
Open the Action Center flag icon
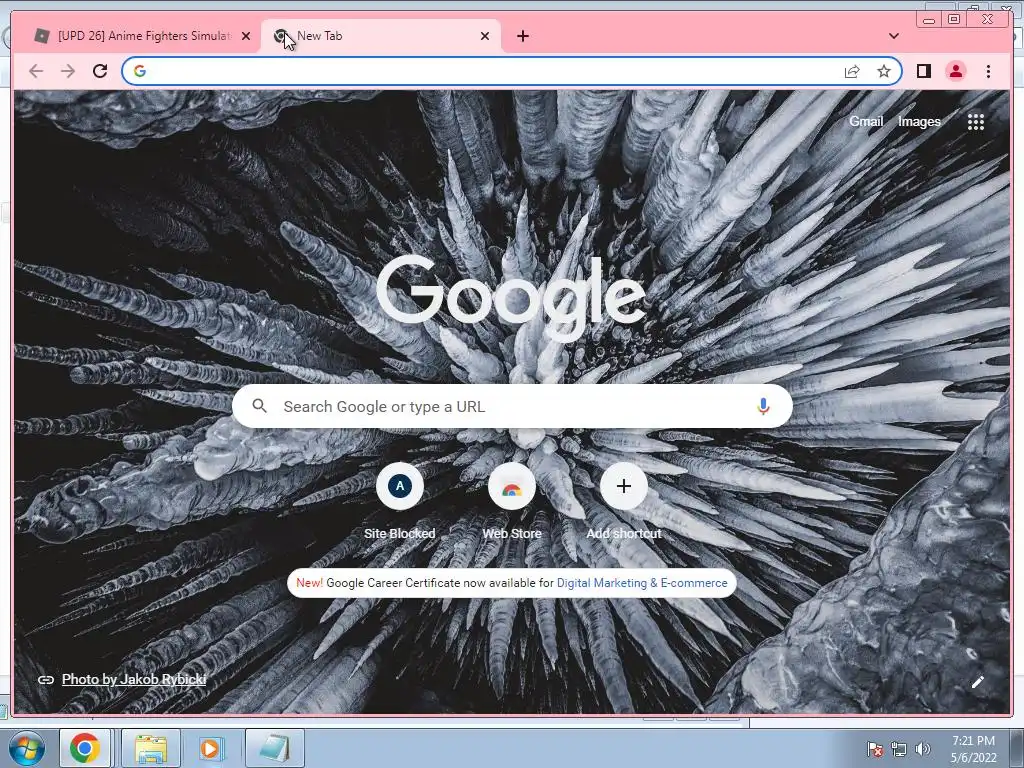coord(874,750)
